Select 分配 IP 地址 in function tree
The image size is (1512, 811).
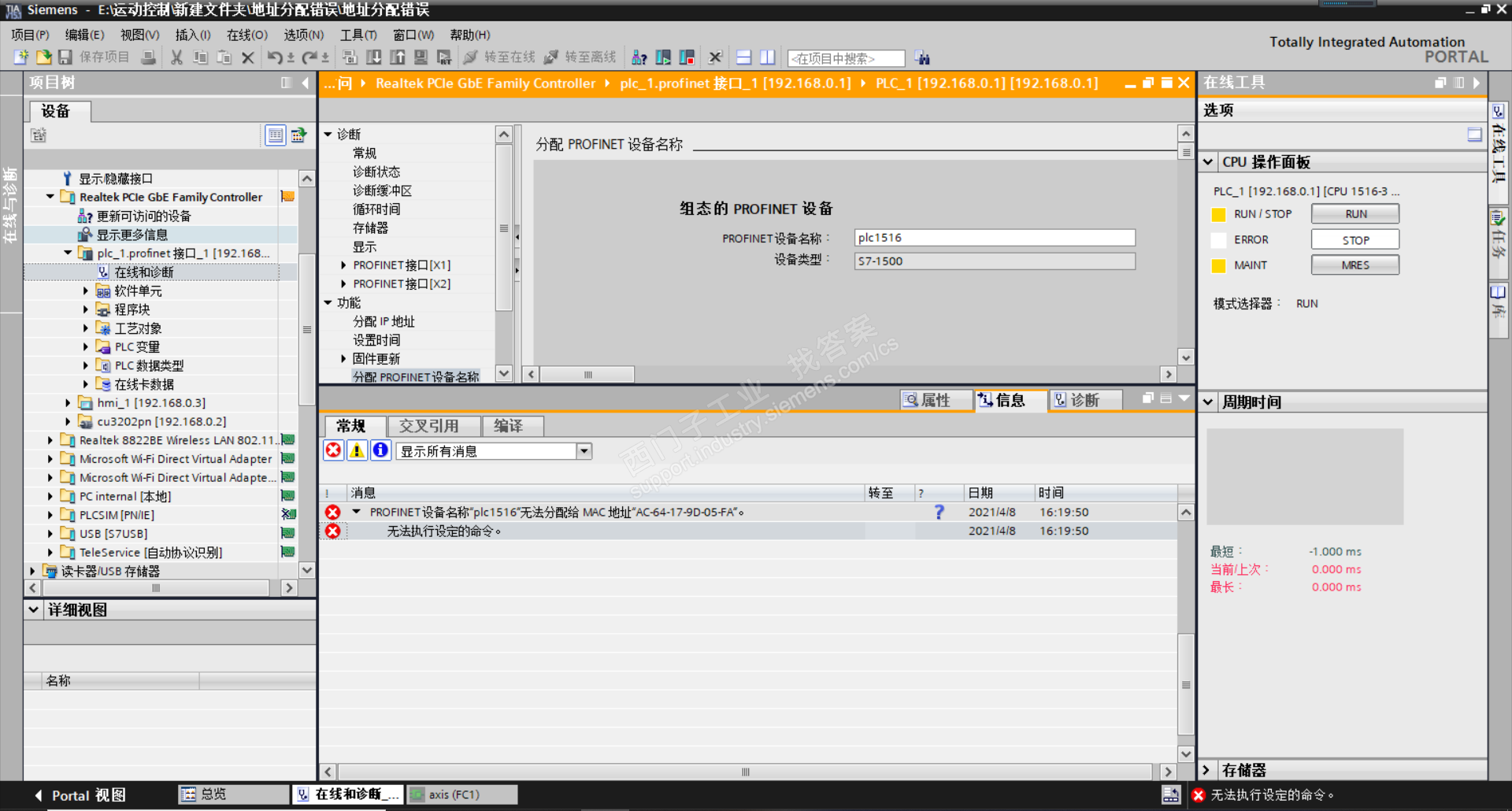click(x=384, y=321)
